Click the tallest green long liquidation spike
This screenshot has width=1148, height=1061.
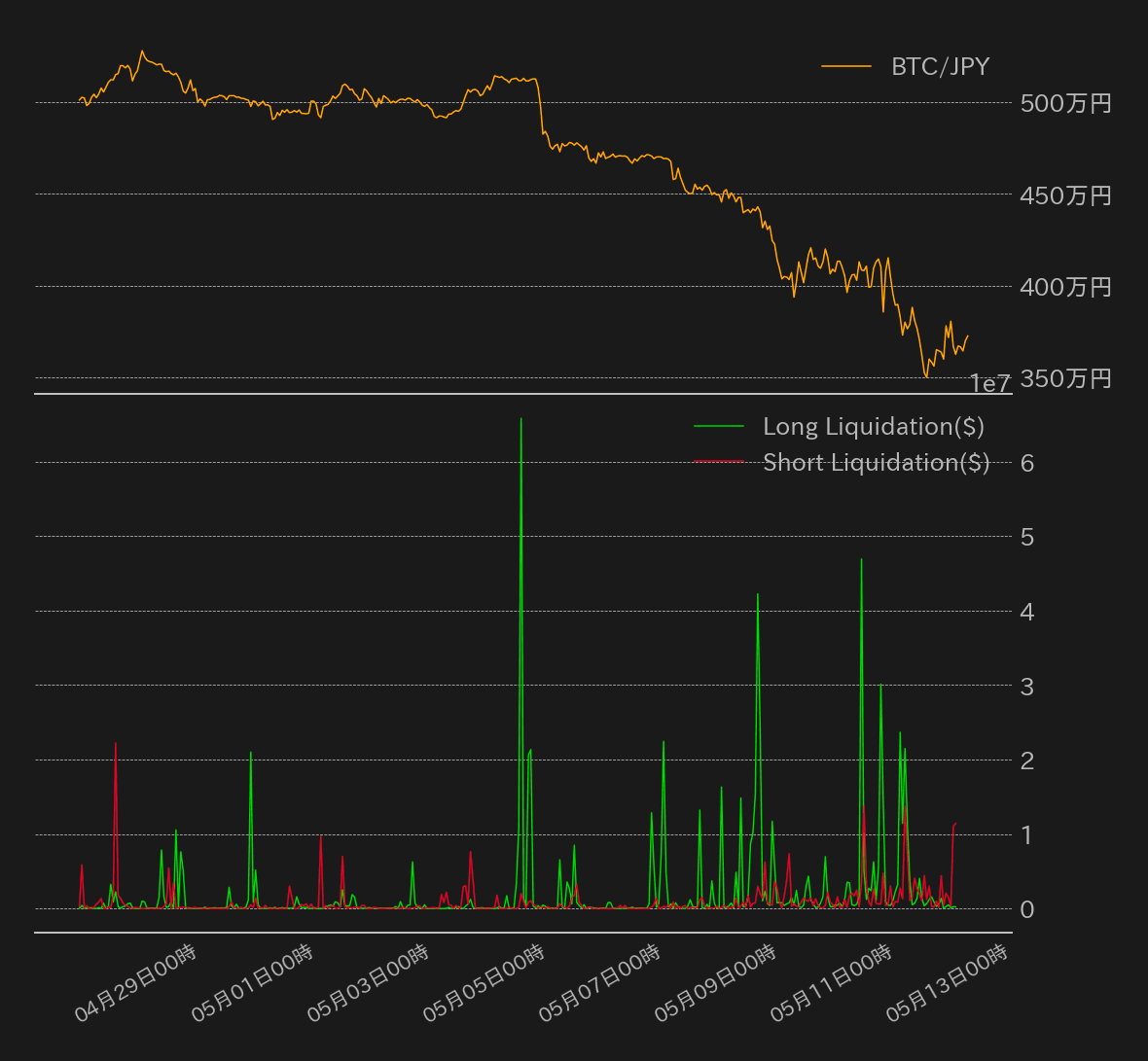[x=521, y=420]
